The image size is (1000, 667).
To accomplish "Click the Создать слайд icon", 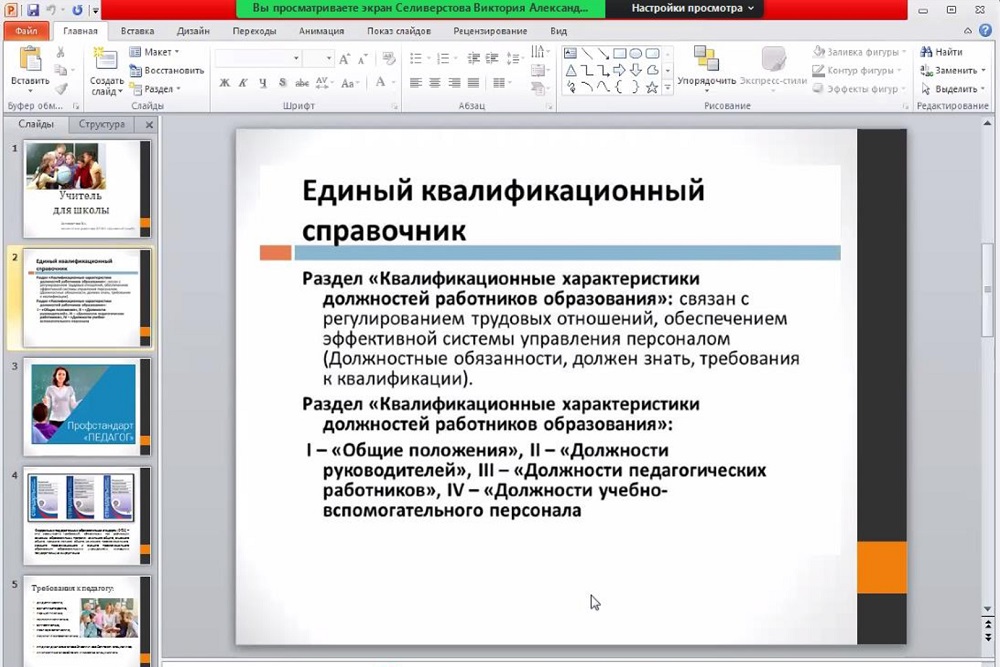I will (106, 60).
